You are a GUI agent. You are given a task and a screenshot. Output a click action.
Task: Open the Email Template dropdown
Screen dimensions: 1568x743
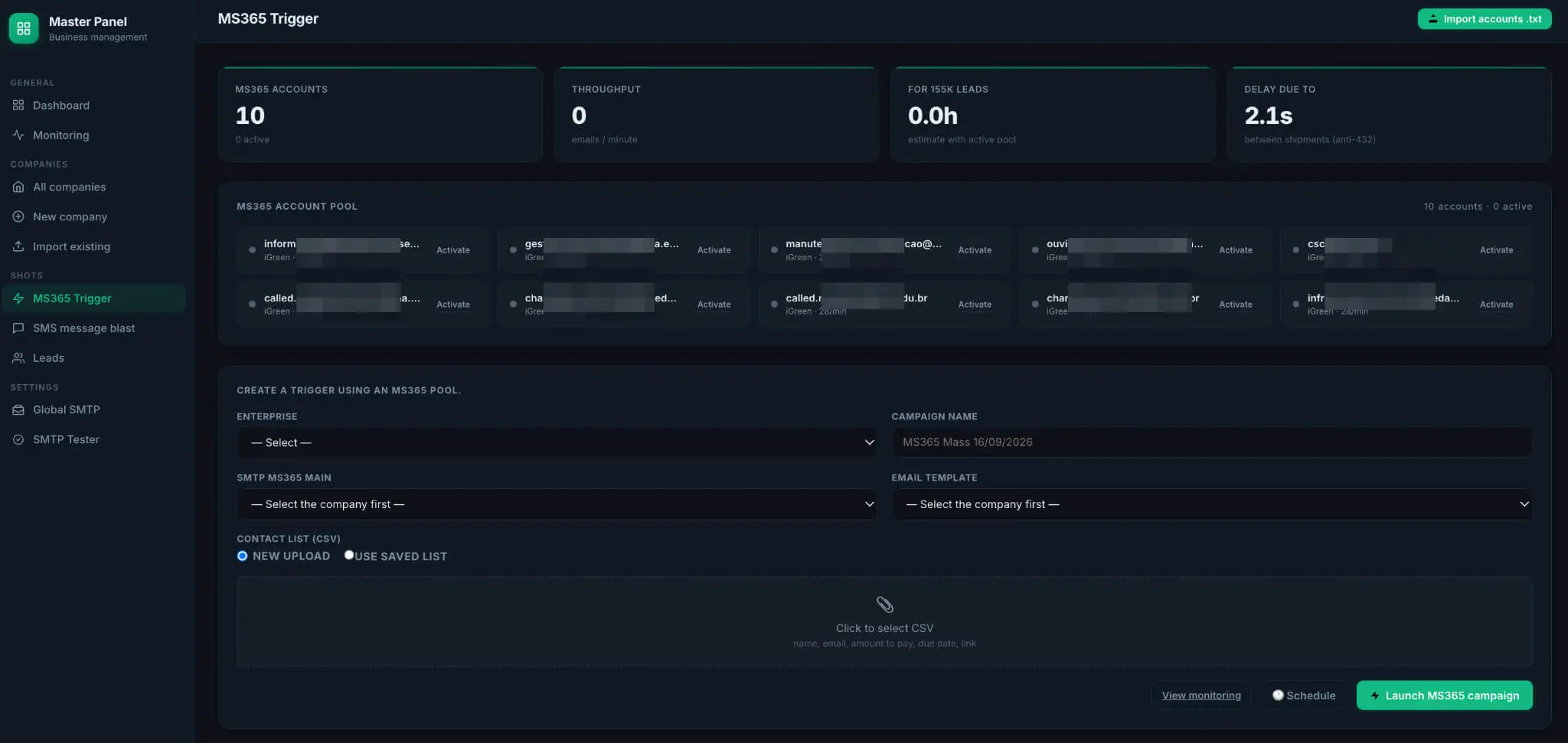(1212, 504)
